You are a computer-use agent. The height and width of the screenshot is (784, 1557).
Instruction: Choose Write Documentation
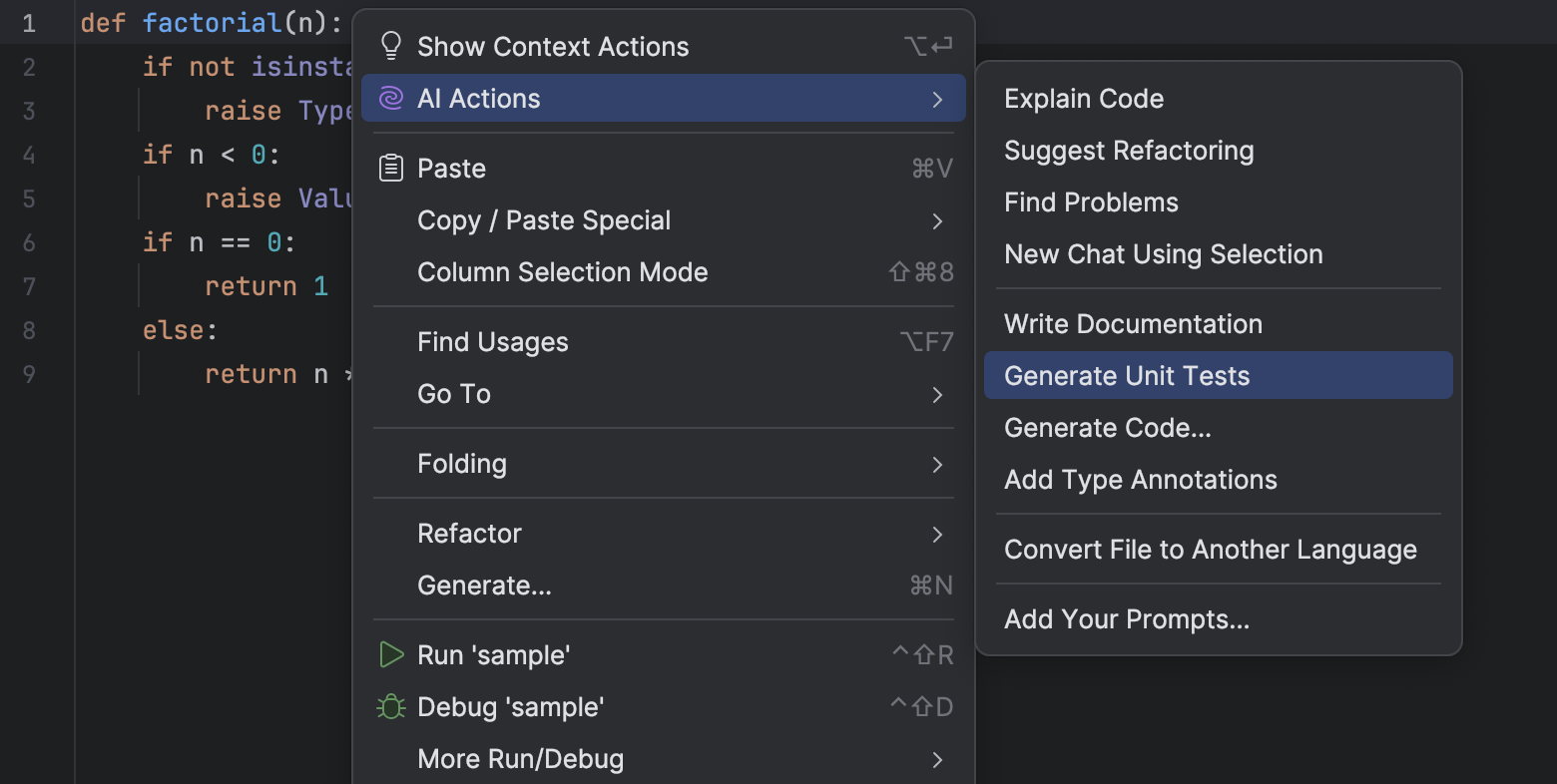click(1133, 323)
